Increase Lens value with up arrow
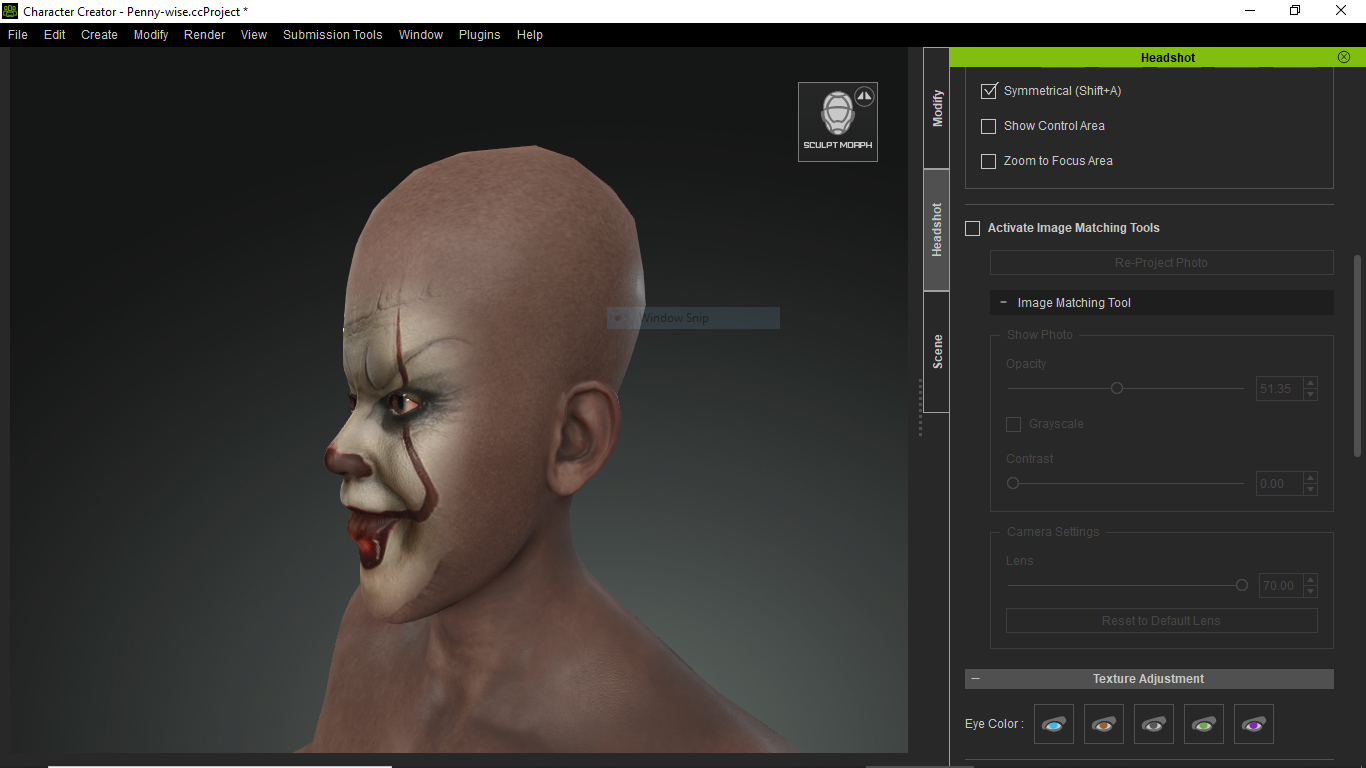The image size is (1366, 768). pos(1311,580)
